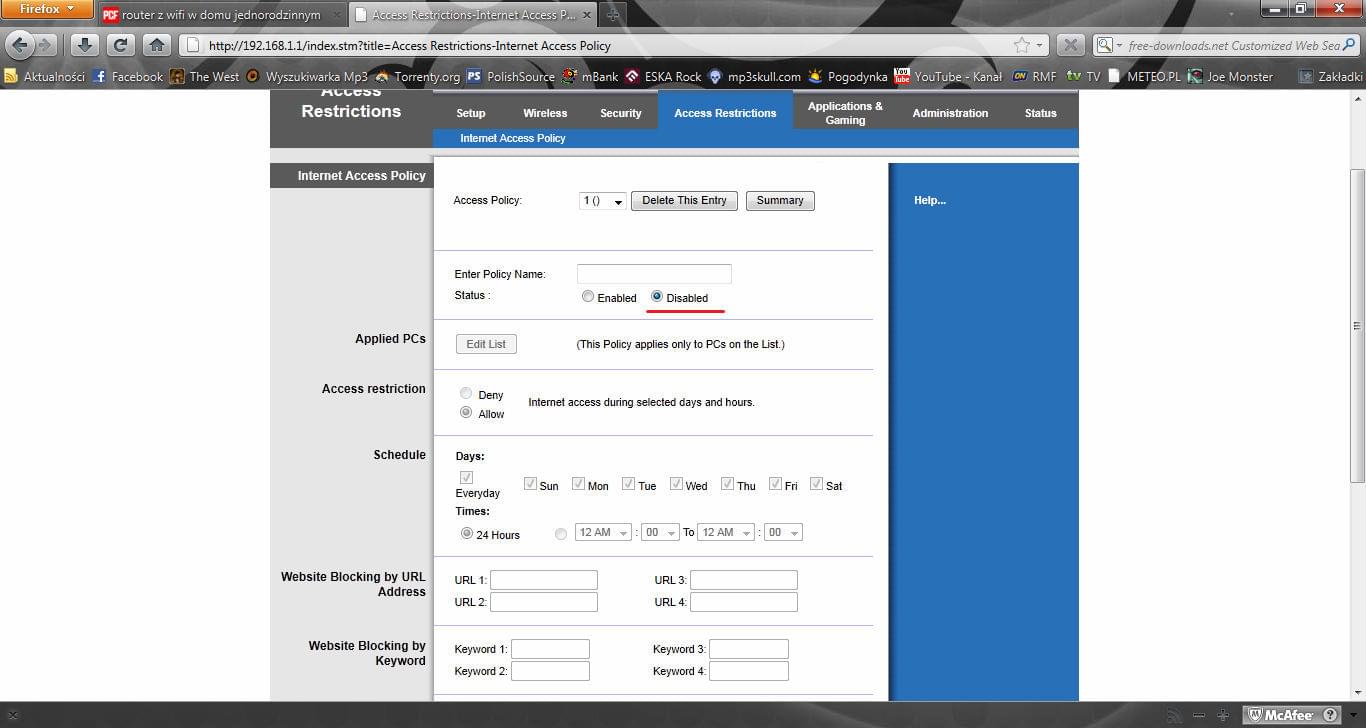Screen dimensions: 1366x728
Task: Open the TV bookmark
Action: (x=1084, y=76)
